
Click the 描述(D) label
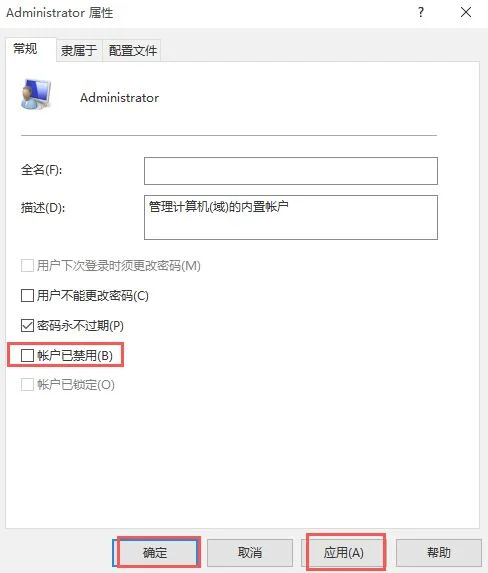(x=43, y=208)
